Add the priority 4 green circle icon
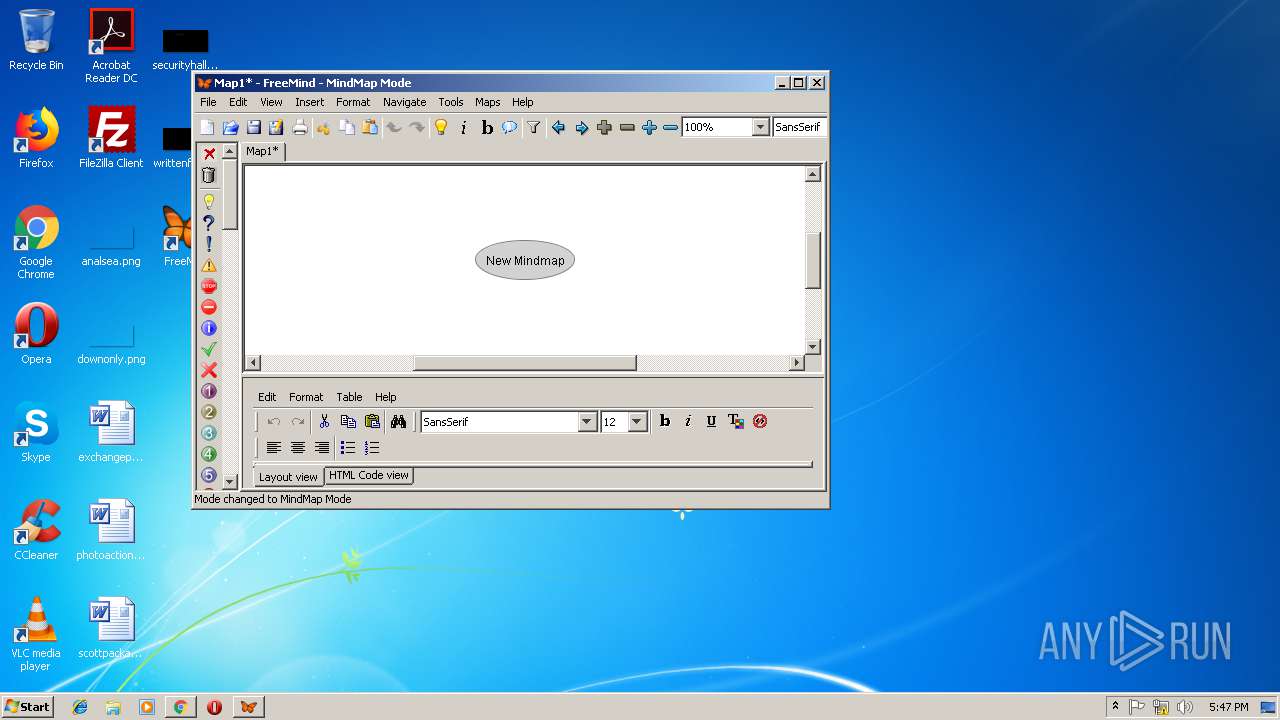 tap(209, 454)
